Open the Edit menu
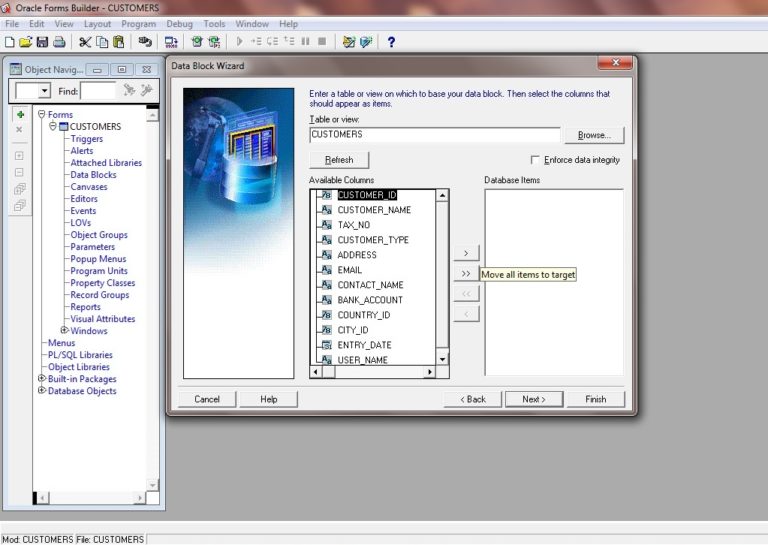 (x=36, y=24)
